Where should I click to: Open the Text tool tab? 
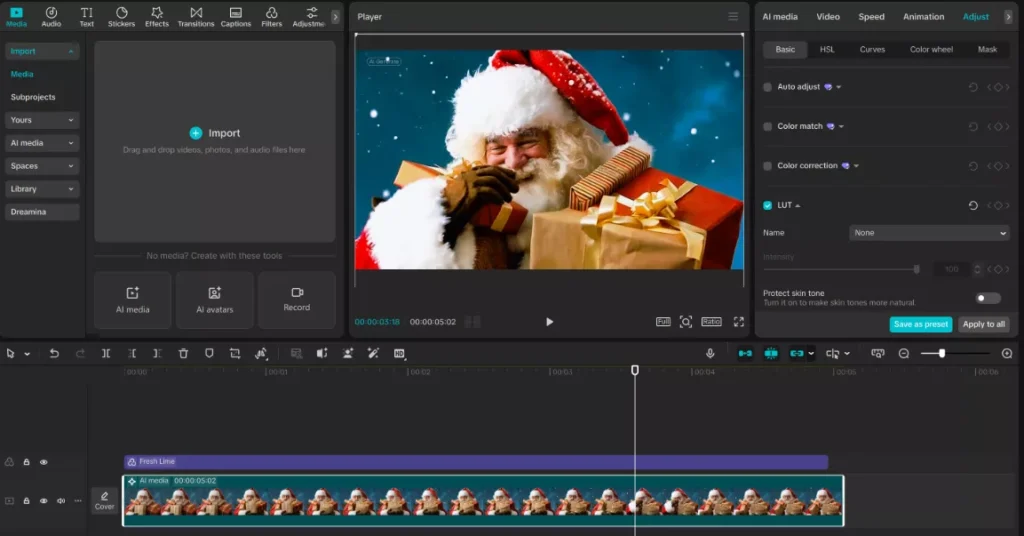[x=86, y=17]
